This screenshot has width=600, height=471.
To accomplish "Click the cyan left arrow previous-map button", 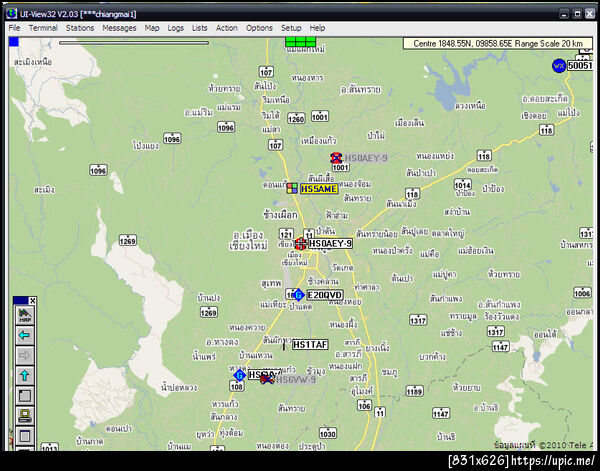I will [x=25, y=336].
